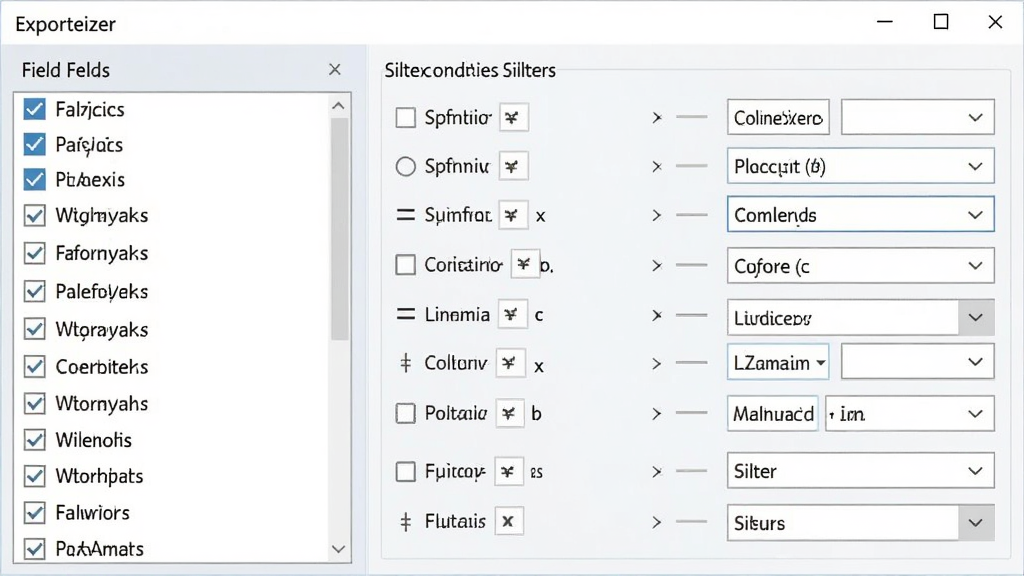Open the Cofore (c dropdown
This screenshot has width=1024, height=576.
pos(861,266)
